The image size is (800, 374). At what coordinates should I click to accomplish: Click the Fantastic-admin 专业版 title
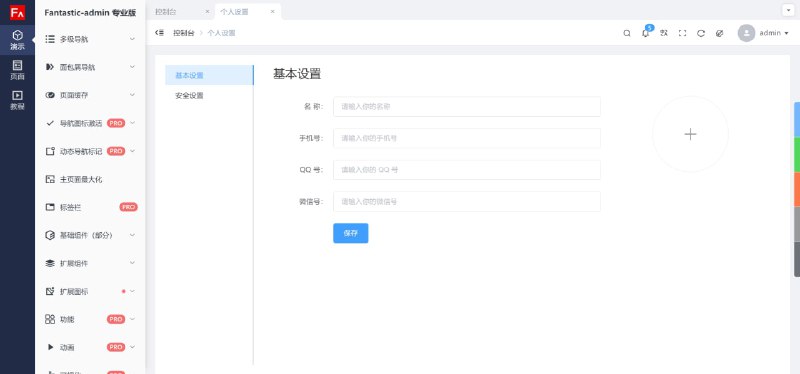coord(90,13)
